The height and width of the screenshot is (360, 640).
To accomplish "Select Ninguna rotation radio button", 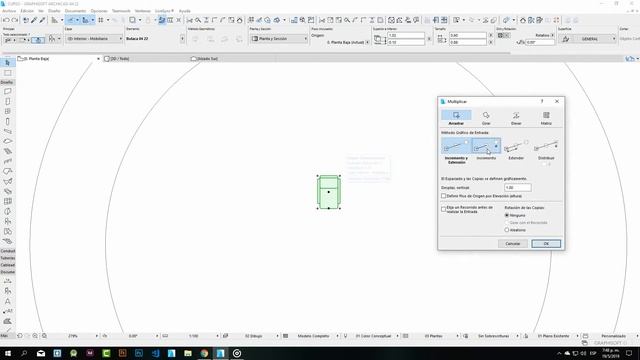I will (x=507, y=215).
